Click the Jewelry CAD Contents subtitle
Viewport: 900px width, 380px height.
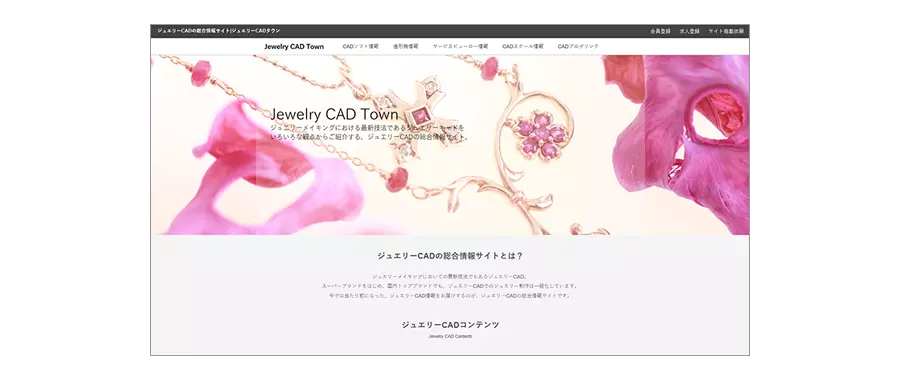coord(450,336)
